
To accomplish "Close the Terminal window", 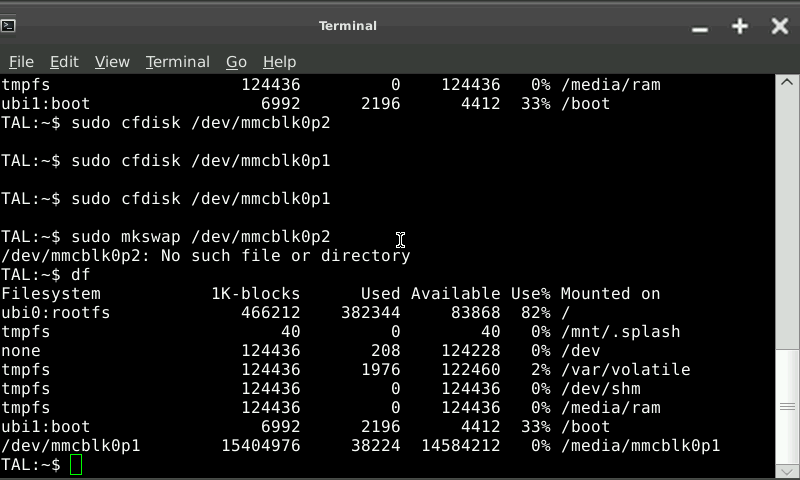I will (780, 26).
